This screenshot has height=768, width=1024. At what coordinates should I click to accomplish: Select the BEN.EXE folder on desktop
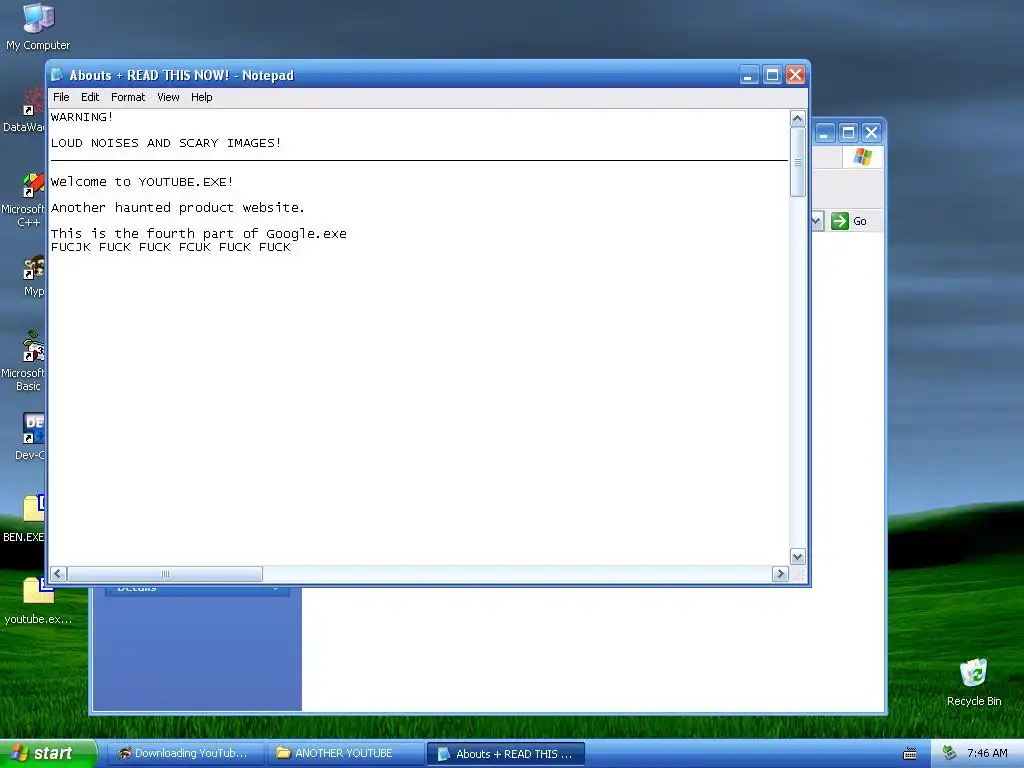(25, 519)
